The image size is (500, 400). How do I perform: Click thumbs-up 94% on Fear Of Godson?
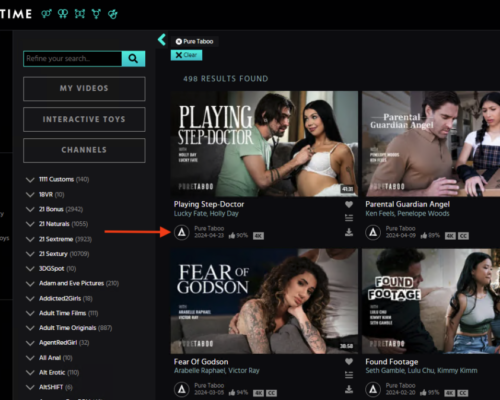(x=238, y=393)
